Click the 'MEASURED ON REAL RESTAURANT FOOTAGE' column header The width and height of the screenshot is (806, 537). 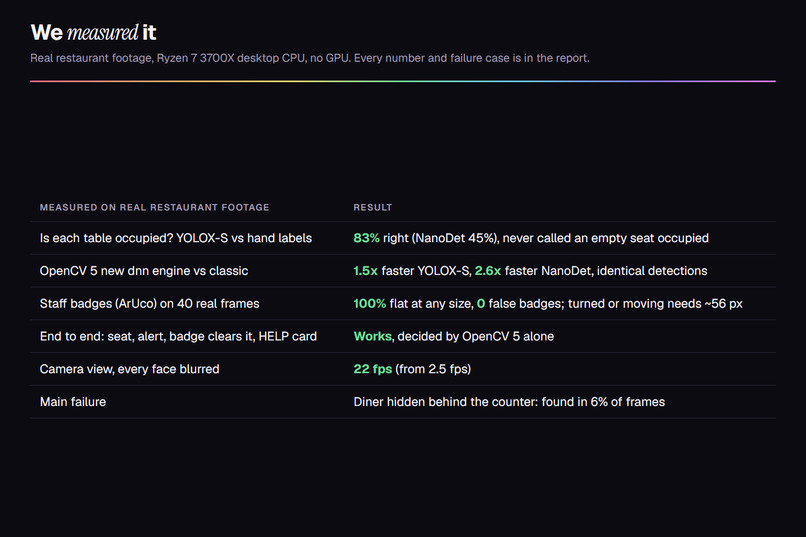coord(154,207)
